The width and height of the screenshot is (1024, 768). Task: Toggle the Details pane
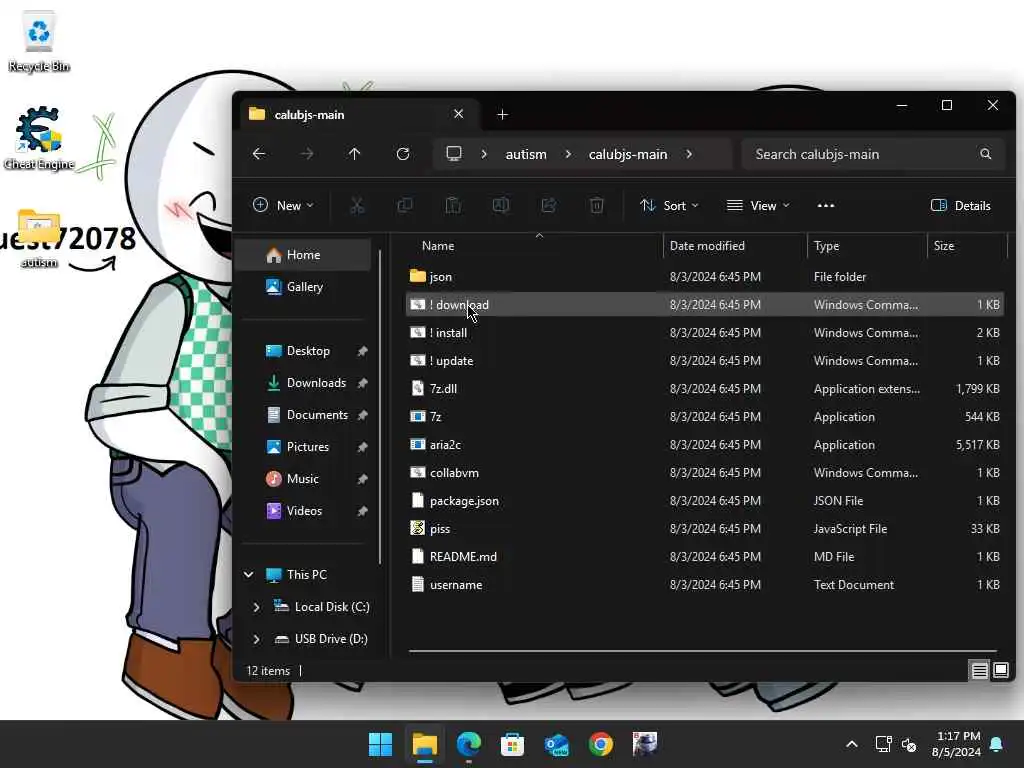coord(960,206)
